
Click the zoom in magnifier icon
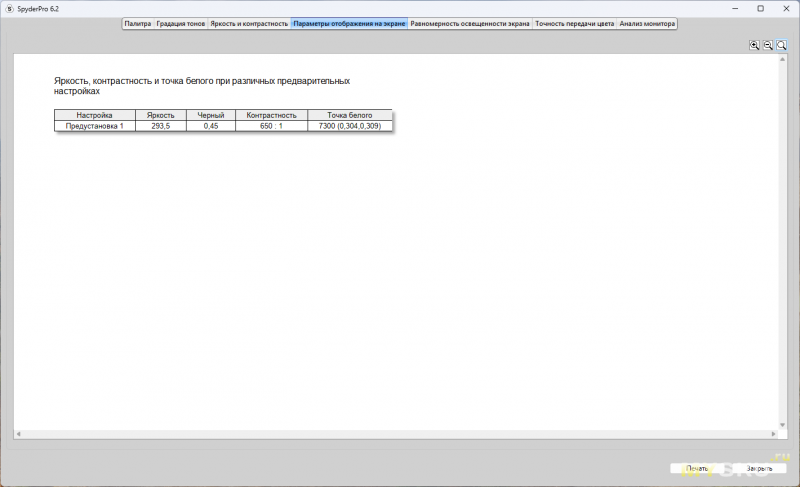click(x=755, y=45)
